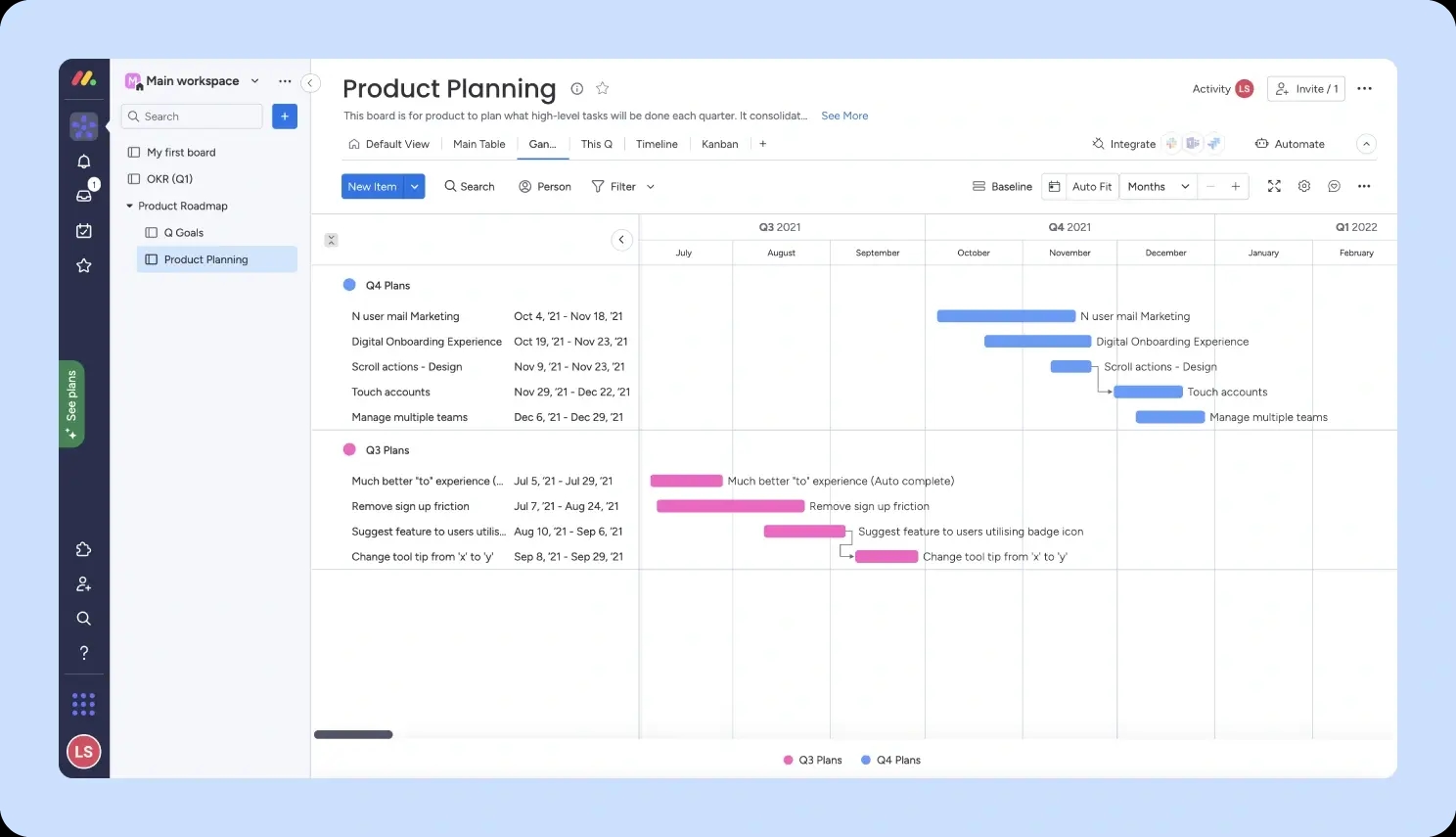Click the sidebar search magnifier icon
The image size is (1456, 837).
[x=84, y=619]
